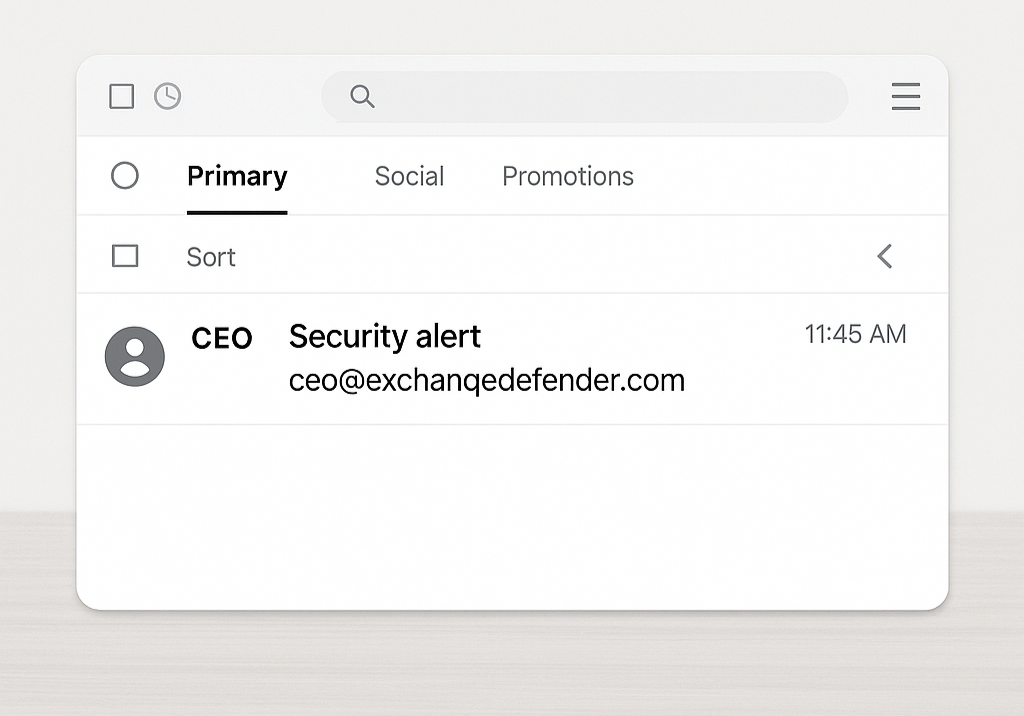Screen dimensions: 1024x716
Task: Click the CEO sender avatar icon
Action: (135, 356)
